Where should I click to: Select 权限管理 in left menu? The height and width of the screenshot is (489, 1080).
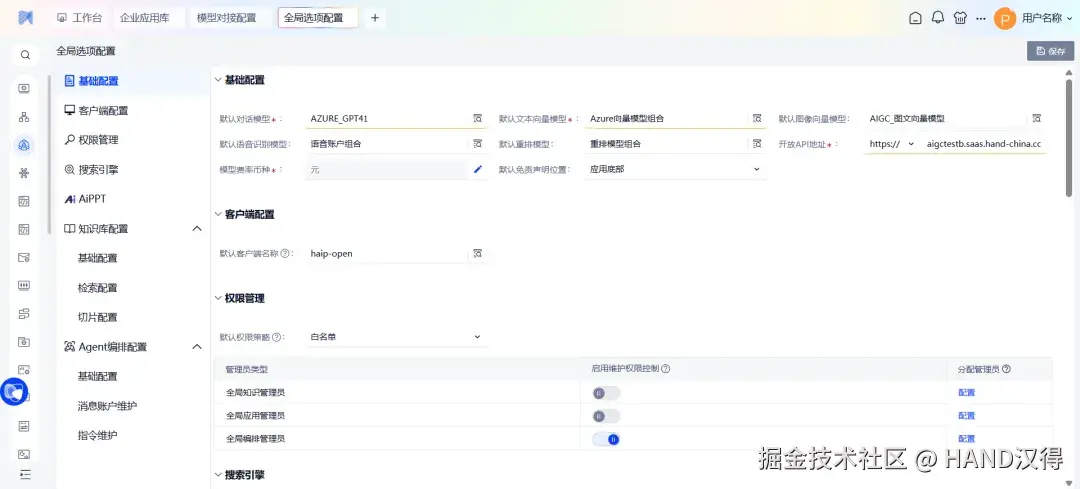click(x=91, y=140)
